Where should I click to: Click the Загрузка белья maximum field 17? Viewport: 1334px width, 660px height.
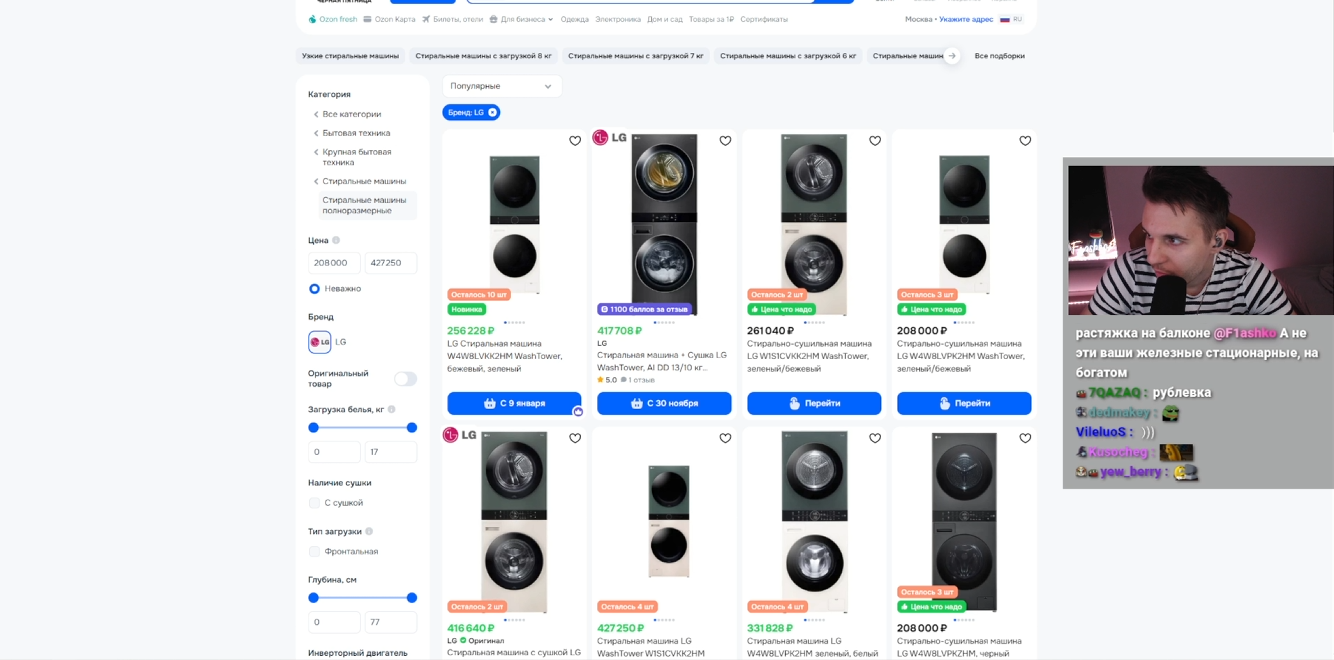(x=391, y=452)
